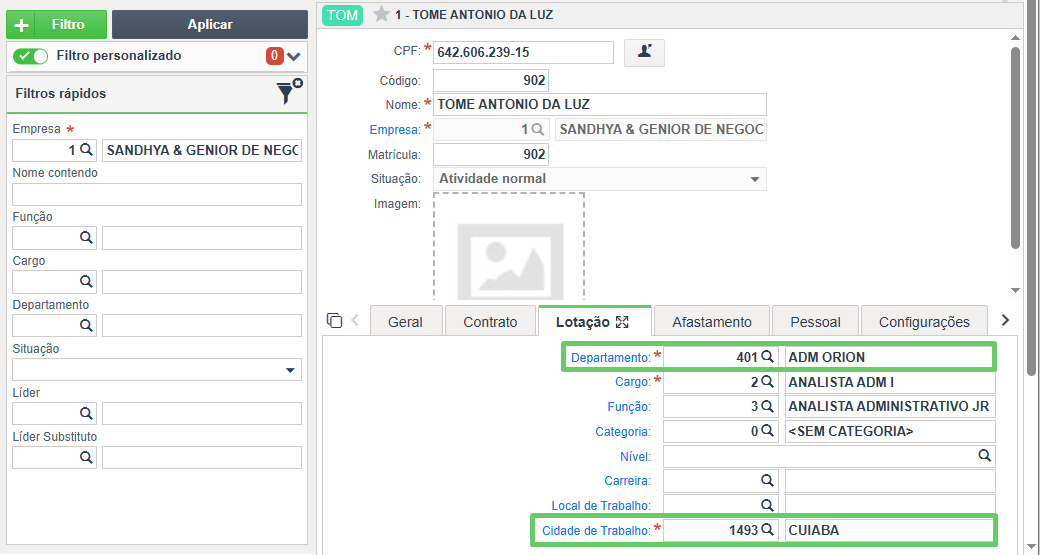1040x555 pixels.
Task: Click the ANALISTA ADM I cargo field
Action: pos(890,382)
